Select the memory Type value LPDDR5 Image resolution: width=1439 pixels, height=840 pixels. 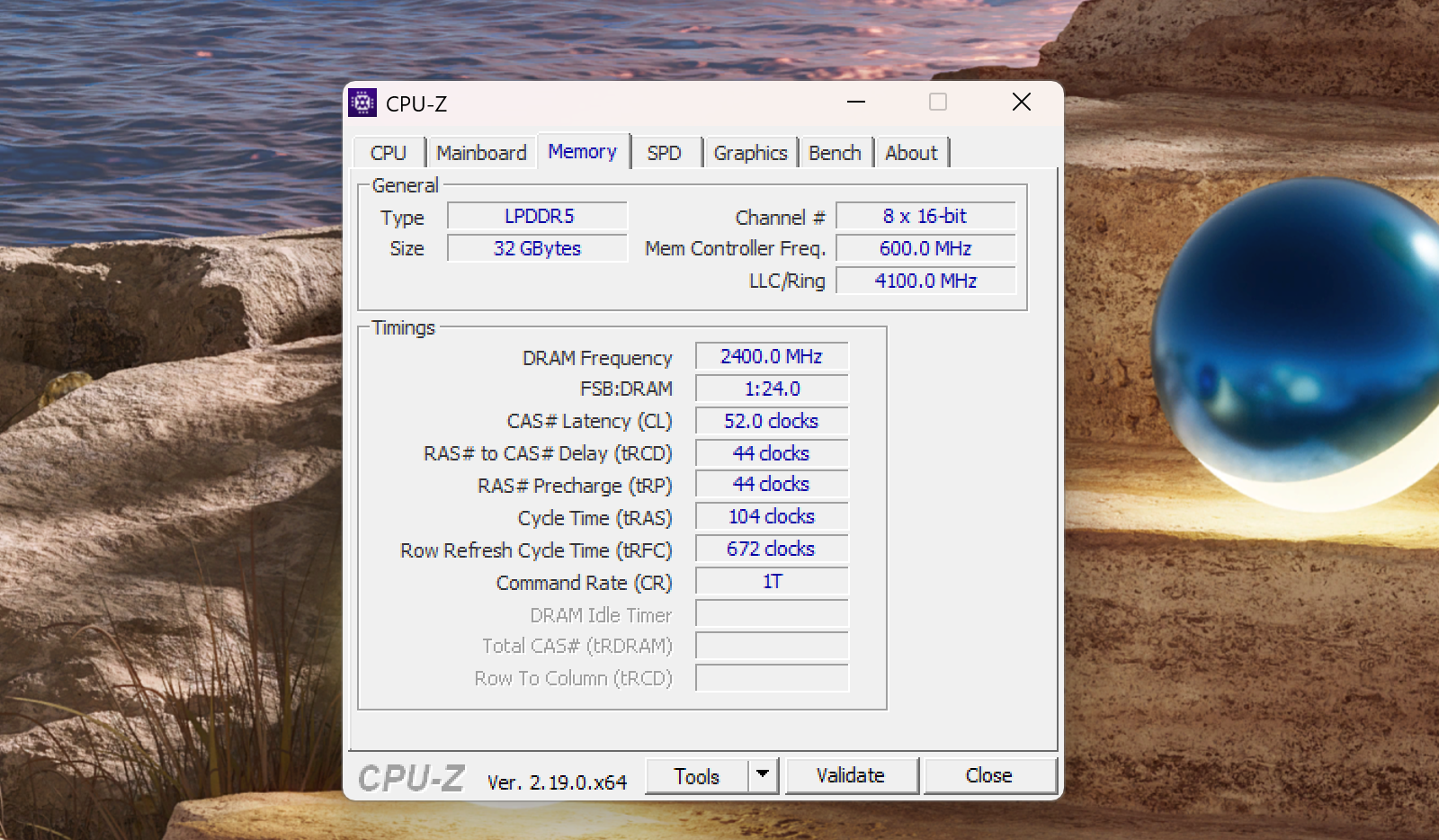coord(538,216)
